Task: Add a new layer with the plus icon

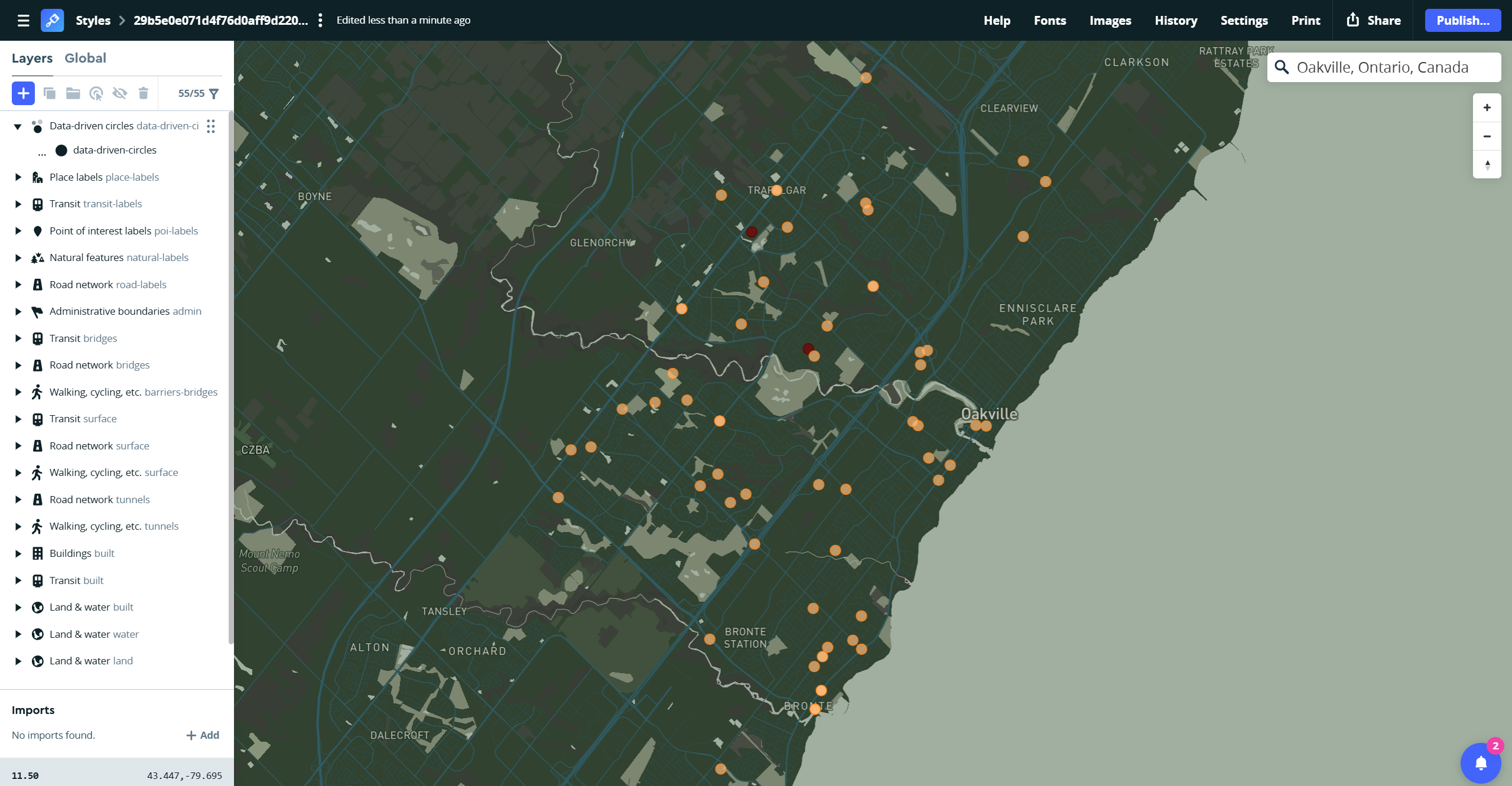Action: tap(23, 93)
